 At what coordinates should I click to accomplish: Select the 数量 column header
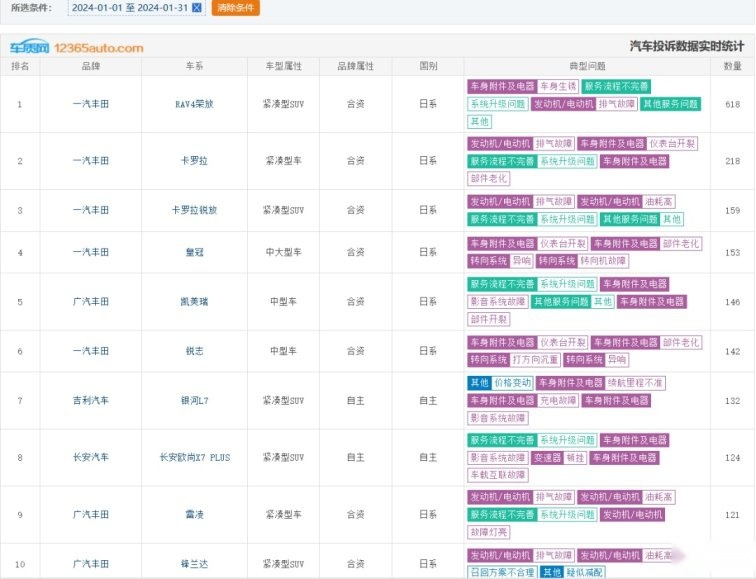(x=732, y=66)
